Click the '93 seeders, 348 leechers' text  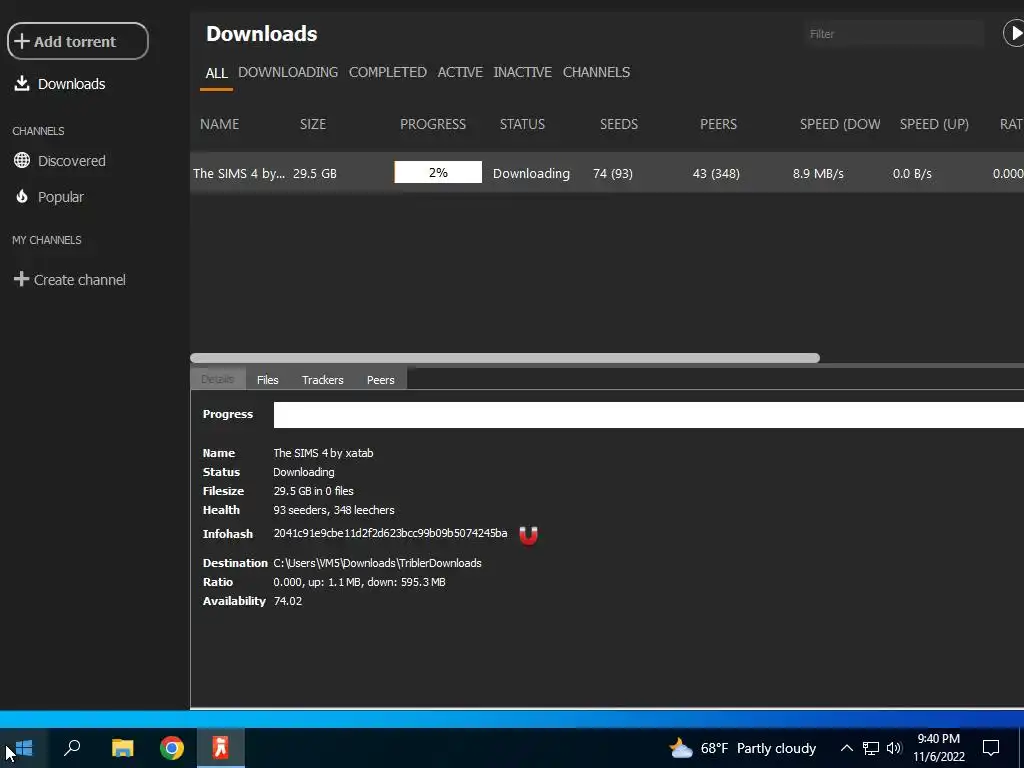pyautogui.click(x=334, y=509)
